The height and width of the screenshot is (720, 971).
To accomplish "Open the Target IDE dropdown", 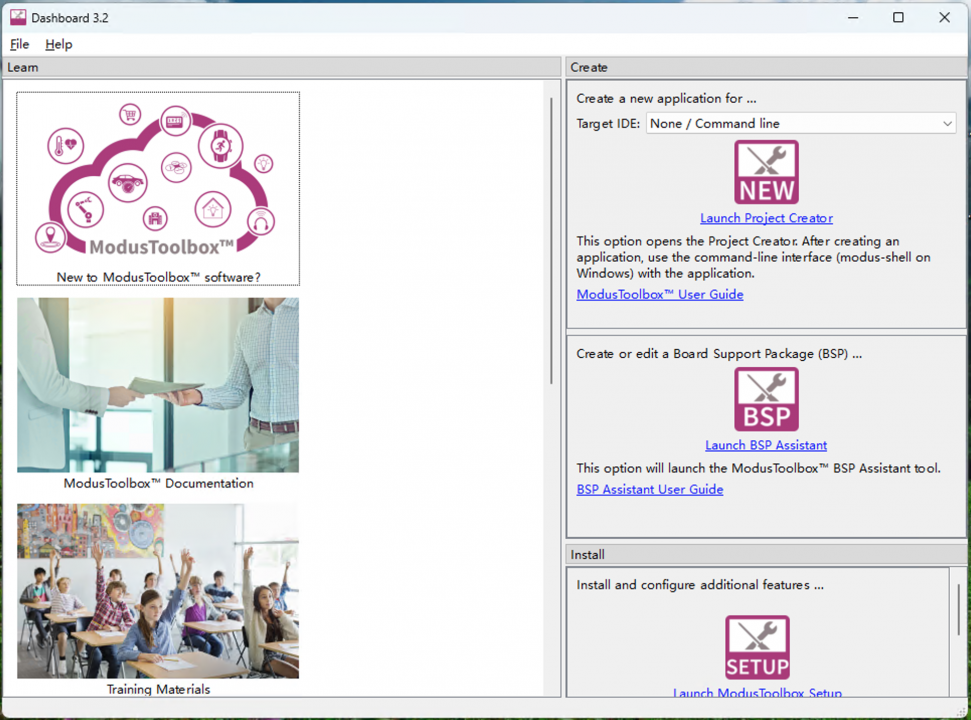I will (801, 123).
